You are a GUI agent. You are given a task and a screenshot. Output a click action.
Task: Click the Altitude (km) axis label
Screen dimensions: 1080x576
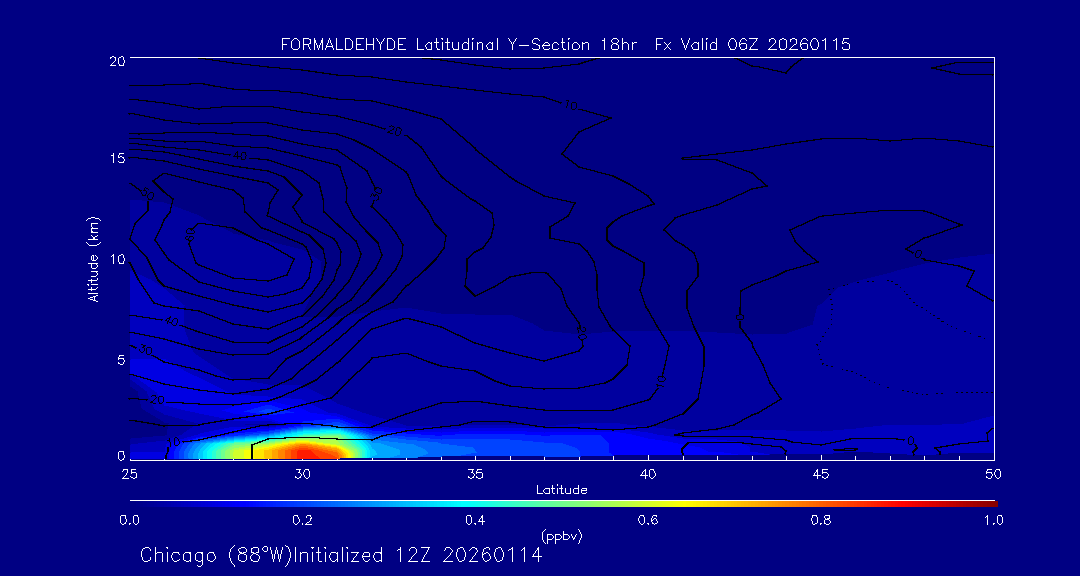pyautogui.click(x=93, y=259)
